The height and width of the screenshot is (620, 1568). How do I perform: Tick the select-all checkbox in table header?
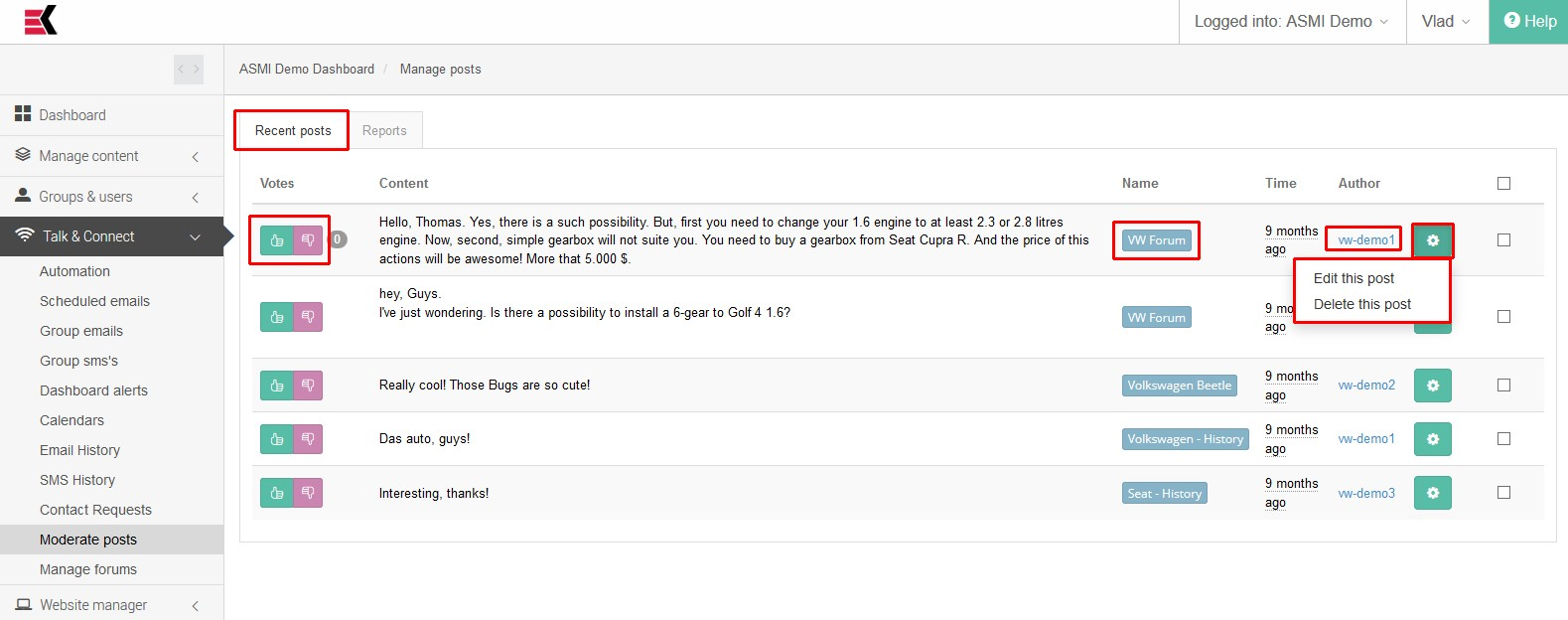click(1503, 183)
